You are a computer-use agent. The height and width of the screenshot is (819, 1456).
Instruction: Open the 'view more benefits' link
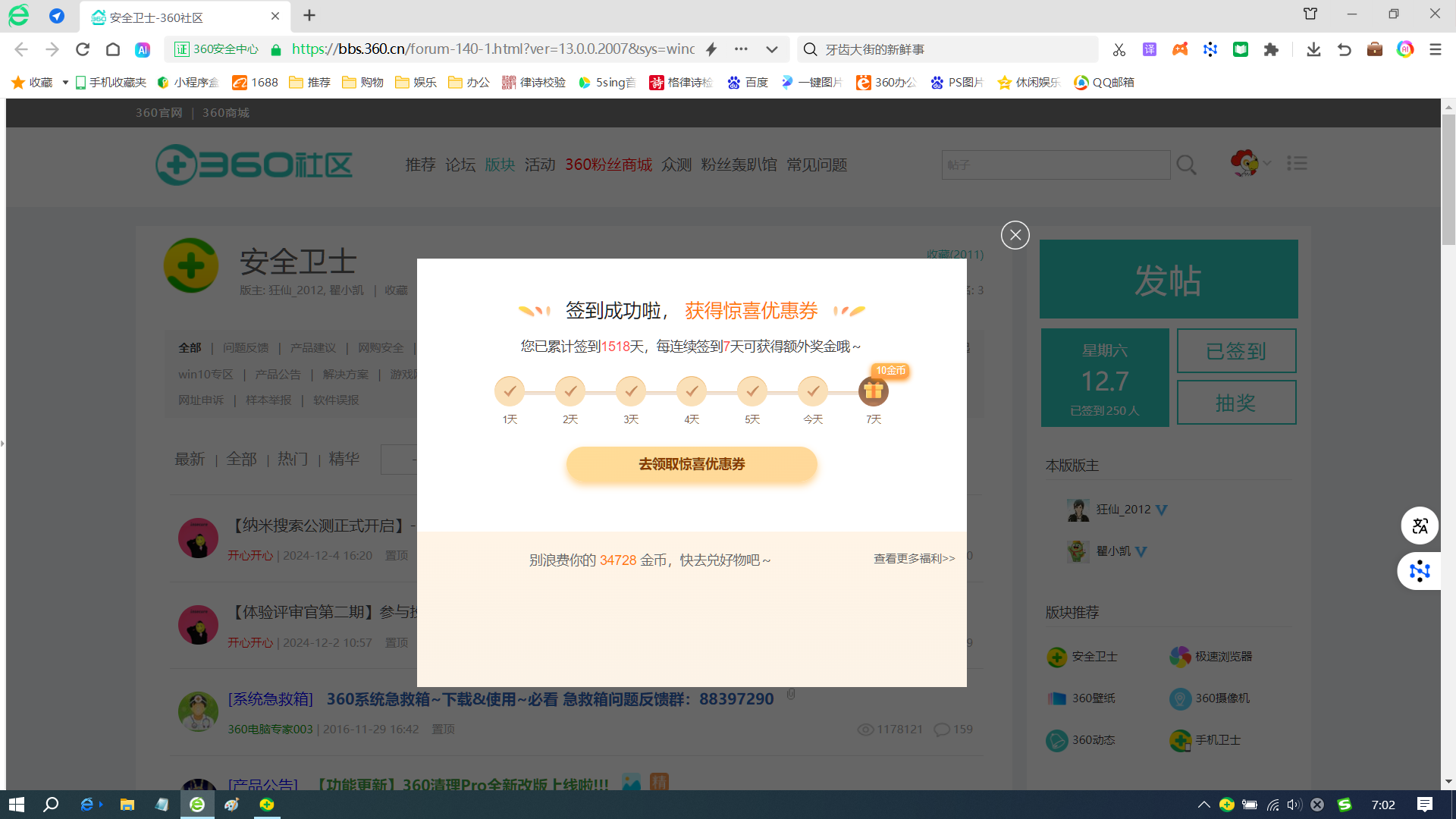[914, 559]
